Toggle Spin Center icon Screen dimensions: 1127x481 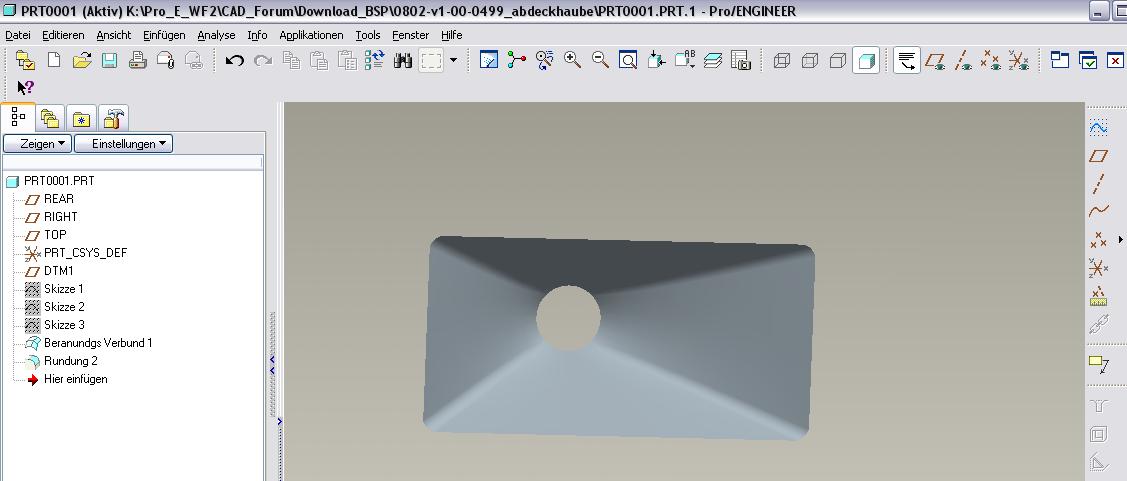517,60
